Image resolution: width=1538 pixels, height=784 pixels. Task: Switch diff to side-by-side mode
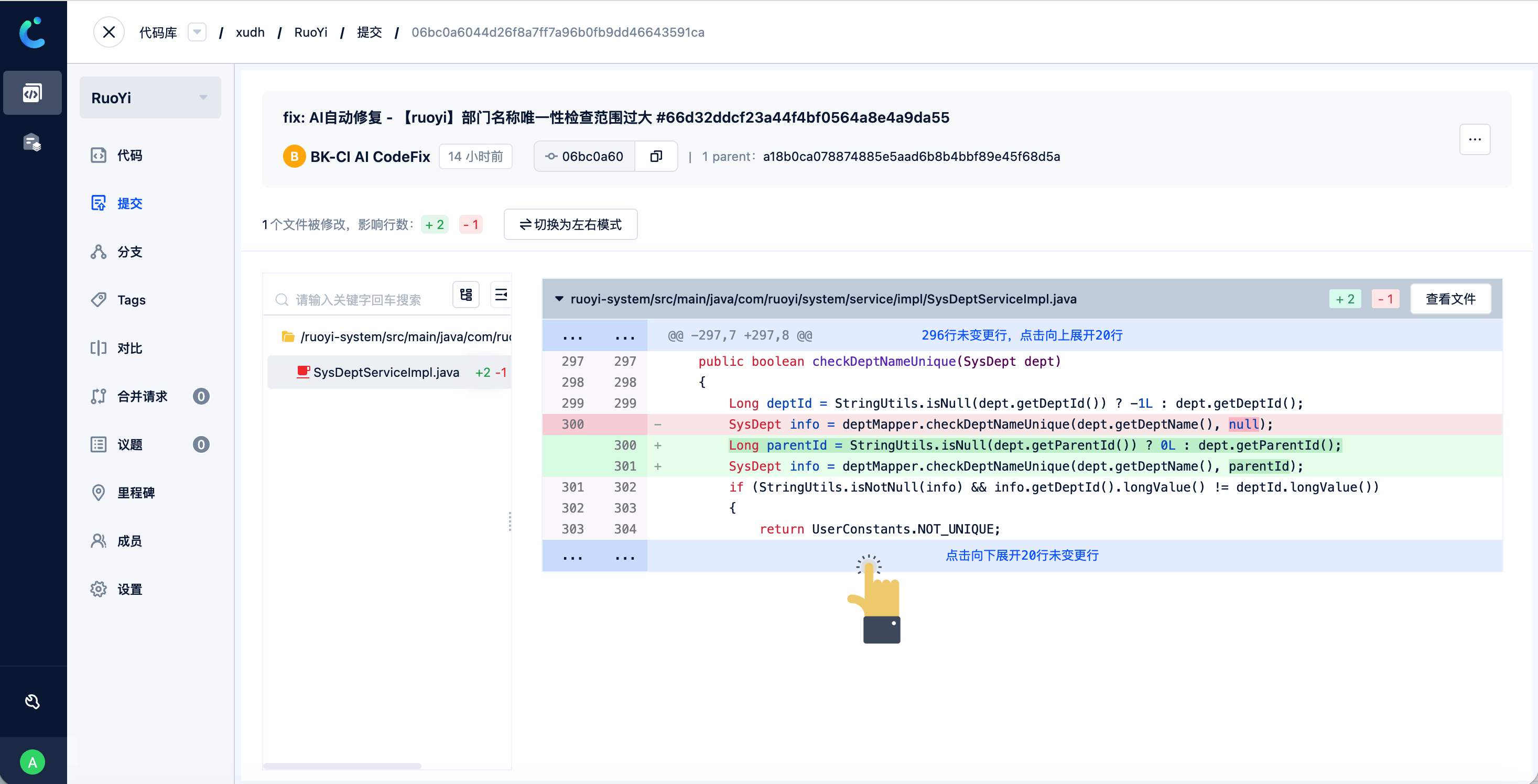570,224
